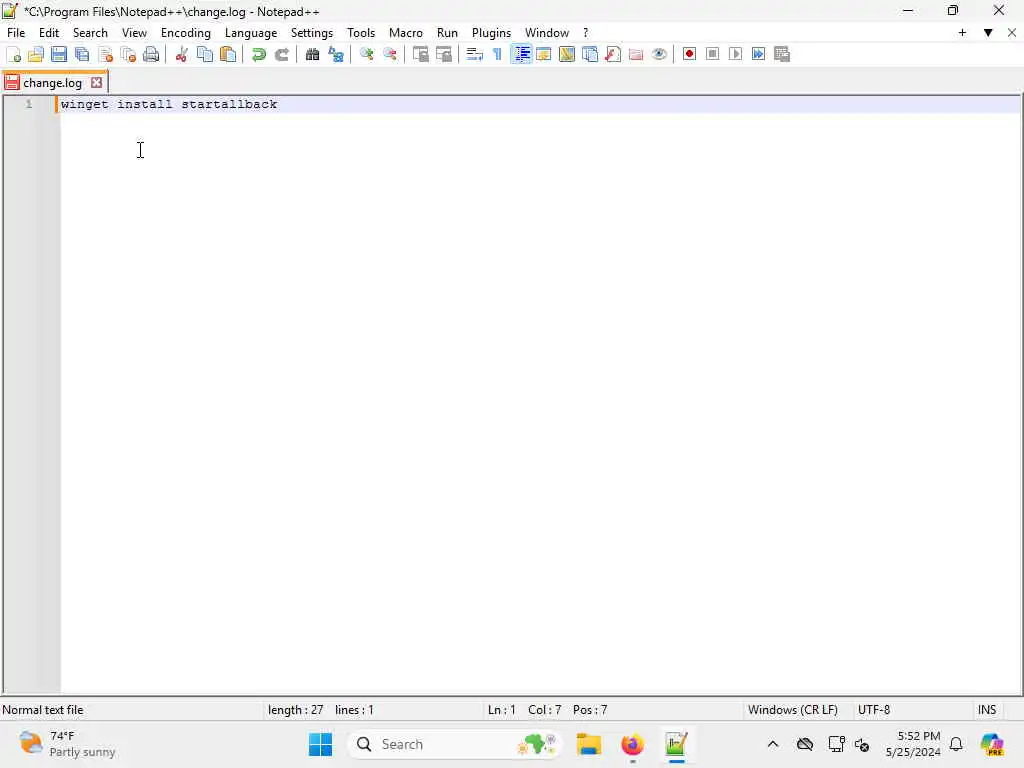Open the tab list dropdown triangle
1024x768 pixels.
988,33
